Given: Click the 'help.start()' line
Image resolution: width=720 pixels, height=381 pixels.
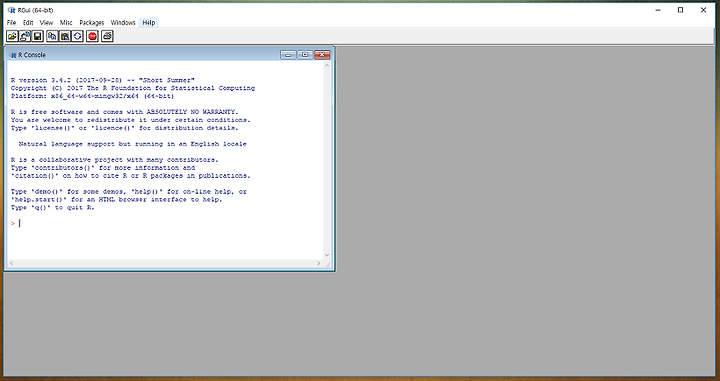Looking at the screenshot, I should [117, 200].
